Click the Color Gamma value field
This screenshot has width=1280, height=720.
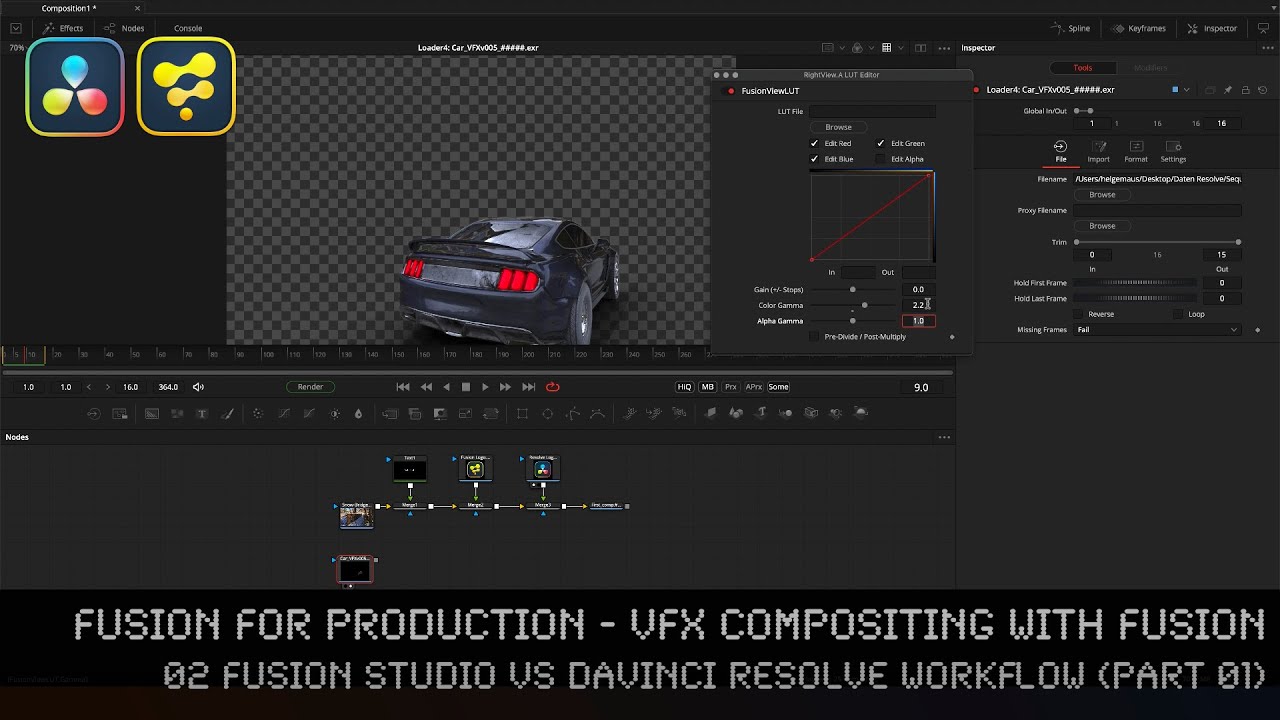tap(918, 305)
